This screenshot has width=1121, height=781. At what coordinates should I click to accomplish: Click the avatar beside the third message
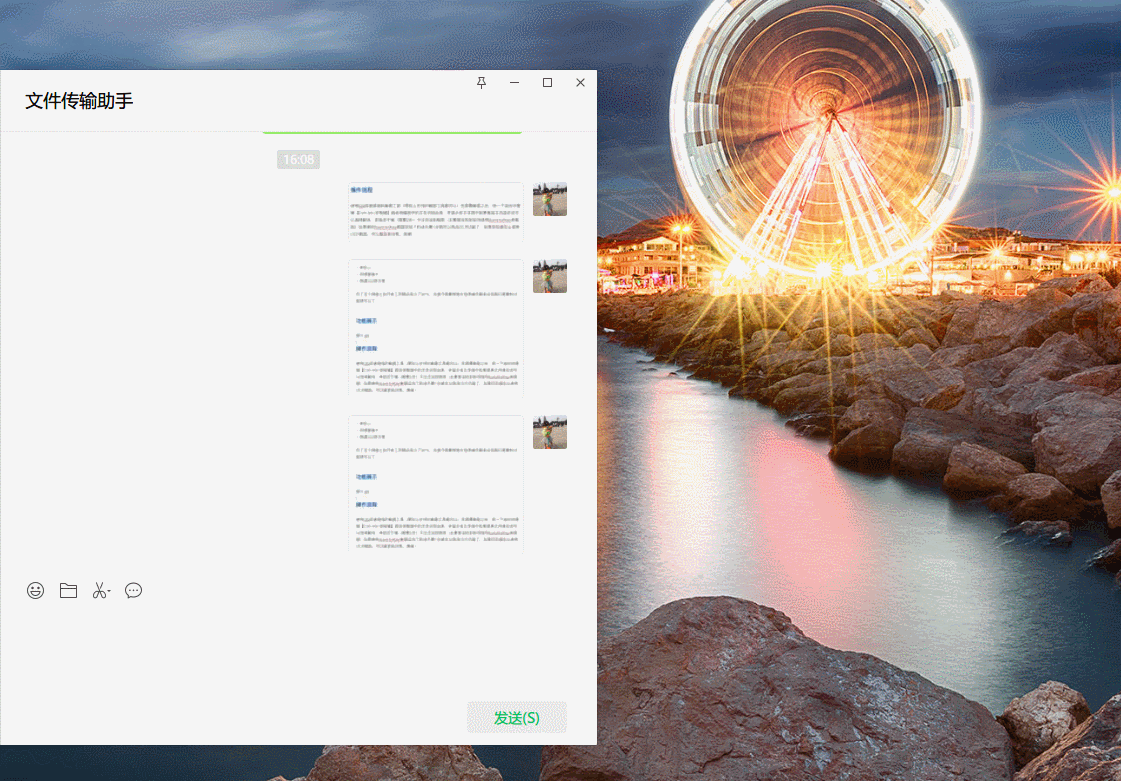click(x=550, y=432)
